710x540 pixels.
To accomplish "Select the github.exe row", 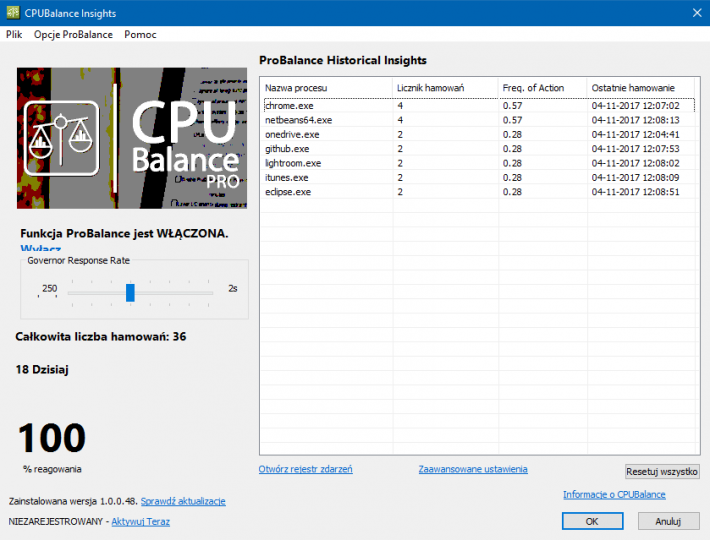I will click(x=479, y=148).
